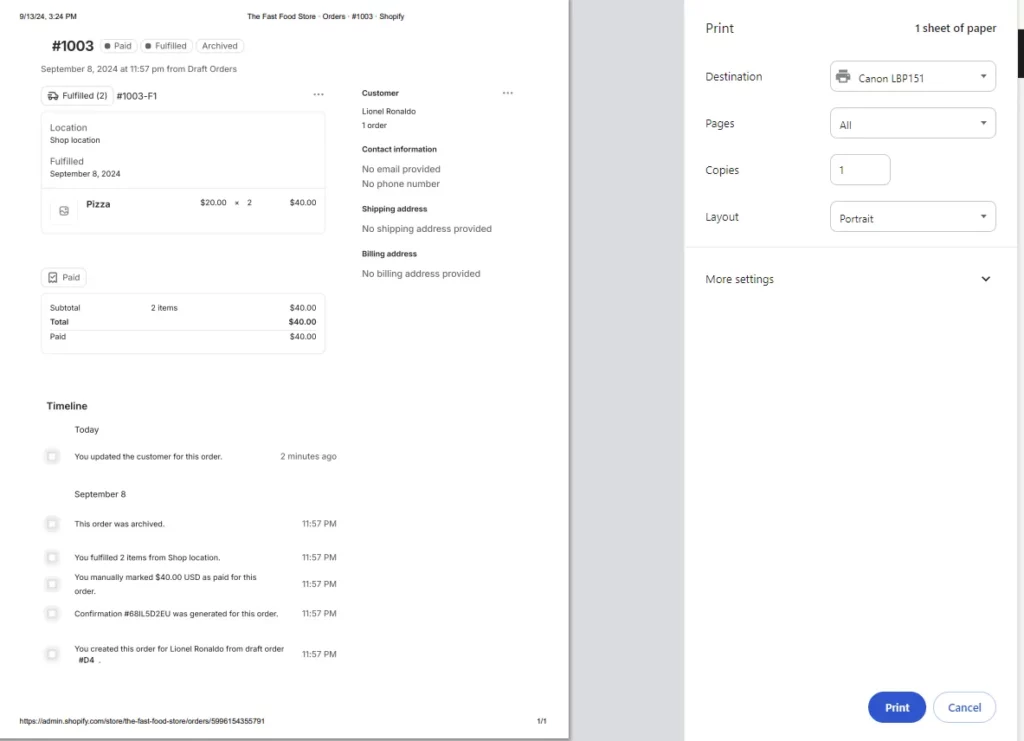
Task: Click the 'No phone number' text
Action: pos(400,184)
